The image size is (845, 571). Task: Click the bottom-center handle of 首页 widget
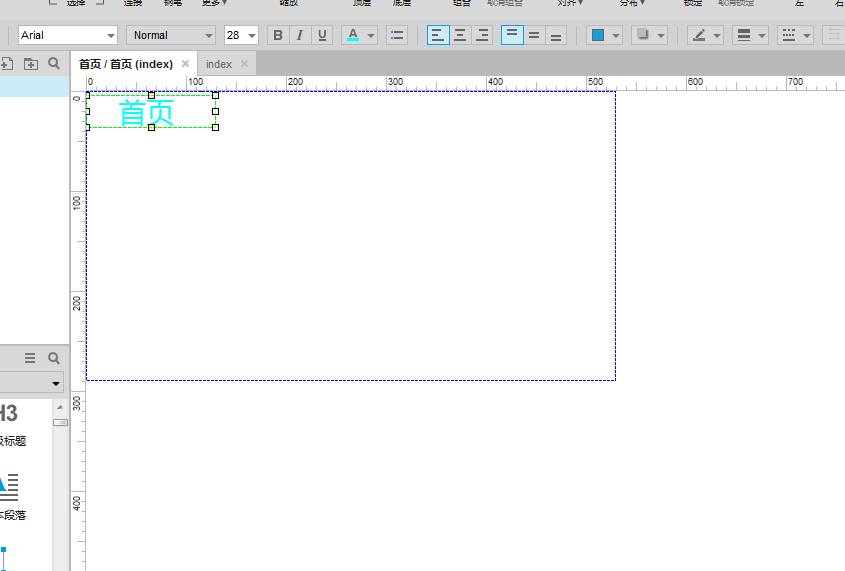click(x=151, y=128)
